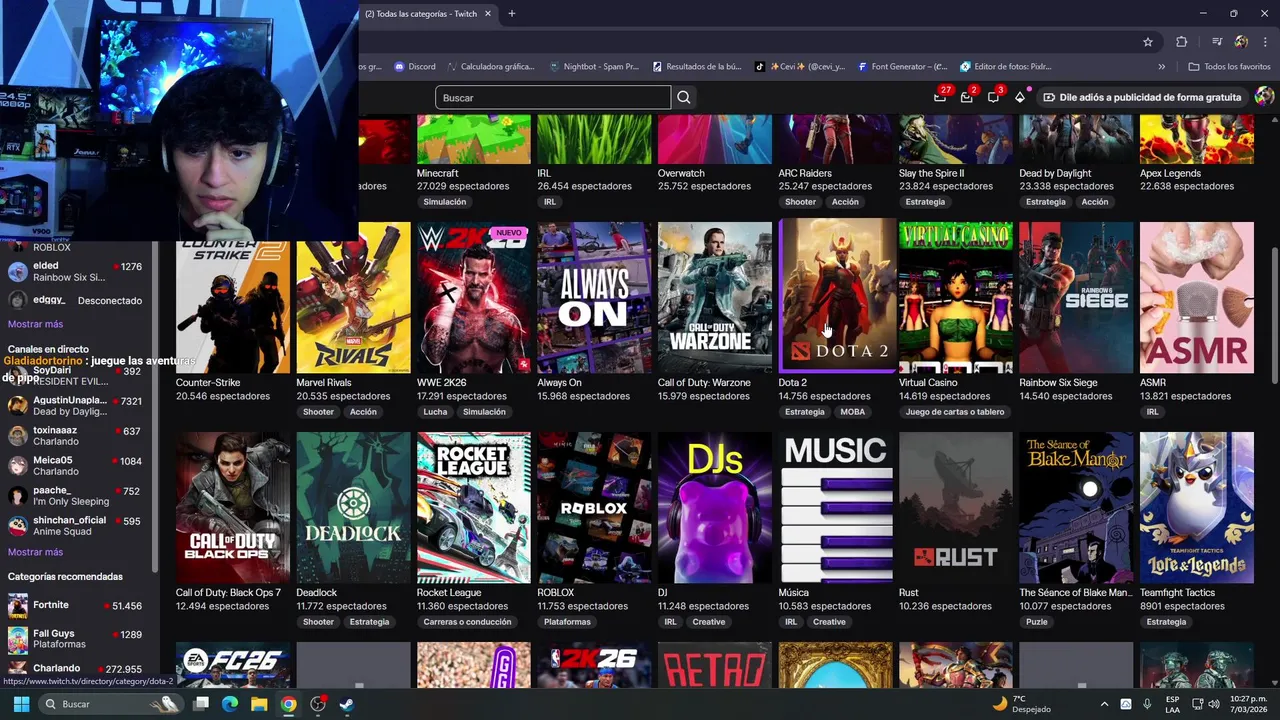Select Shooter tag under ARC Raiders
The width and height of the screenshot is (1280, 720).
pyautogui.click(x=800, y=202)
